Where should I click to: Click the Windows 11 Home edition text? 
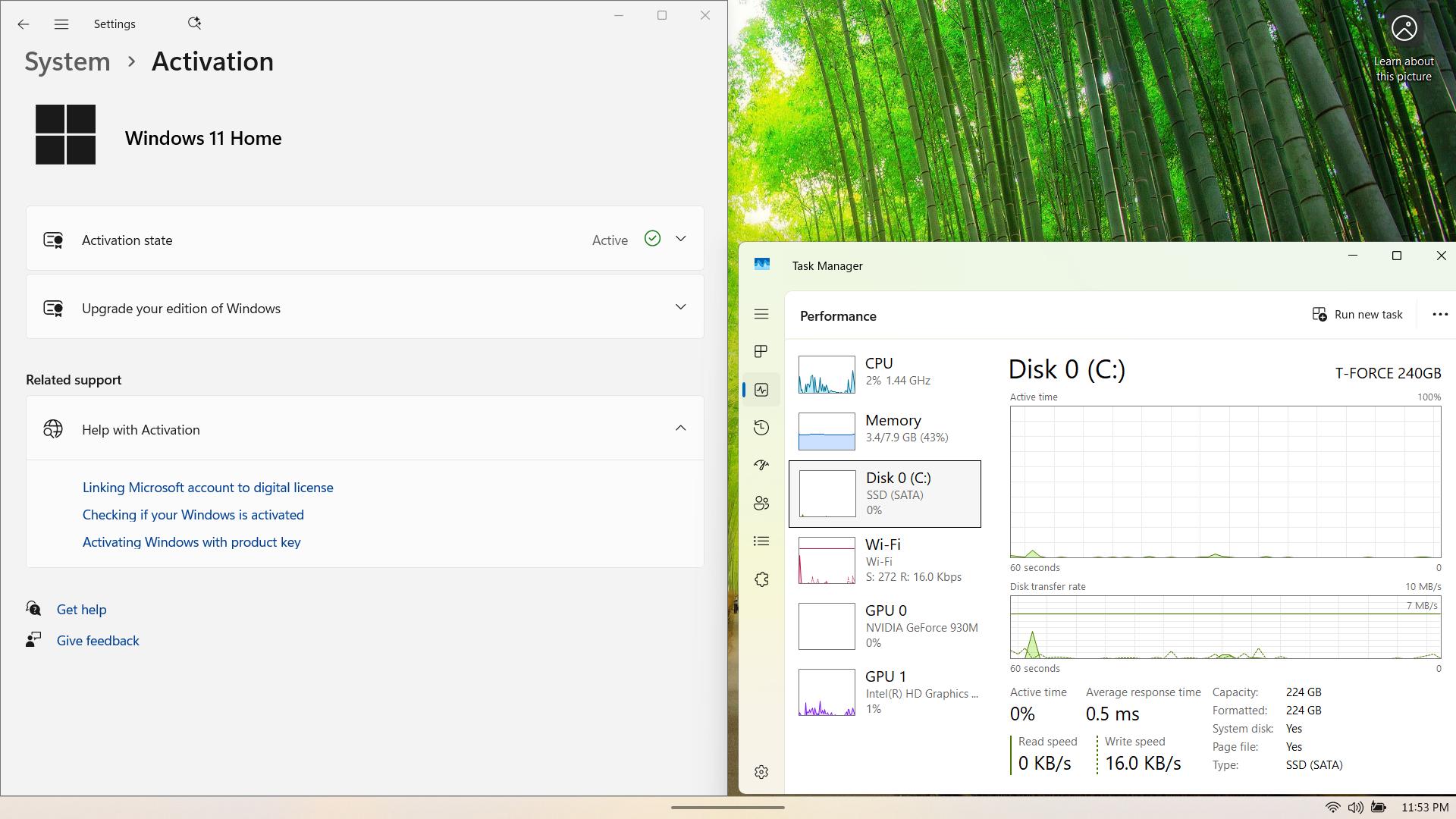[203, 138]
